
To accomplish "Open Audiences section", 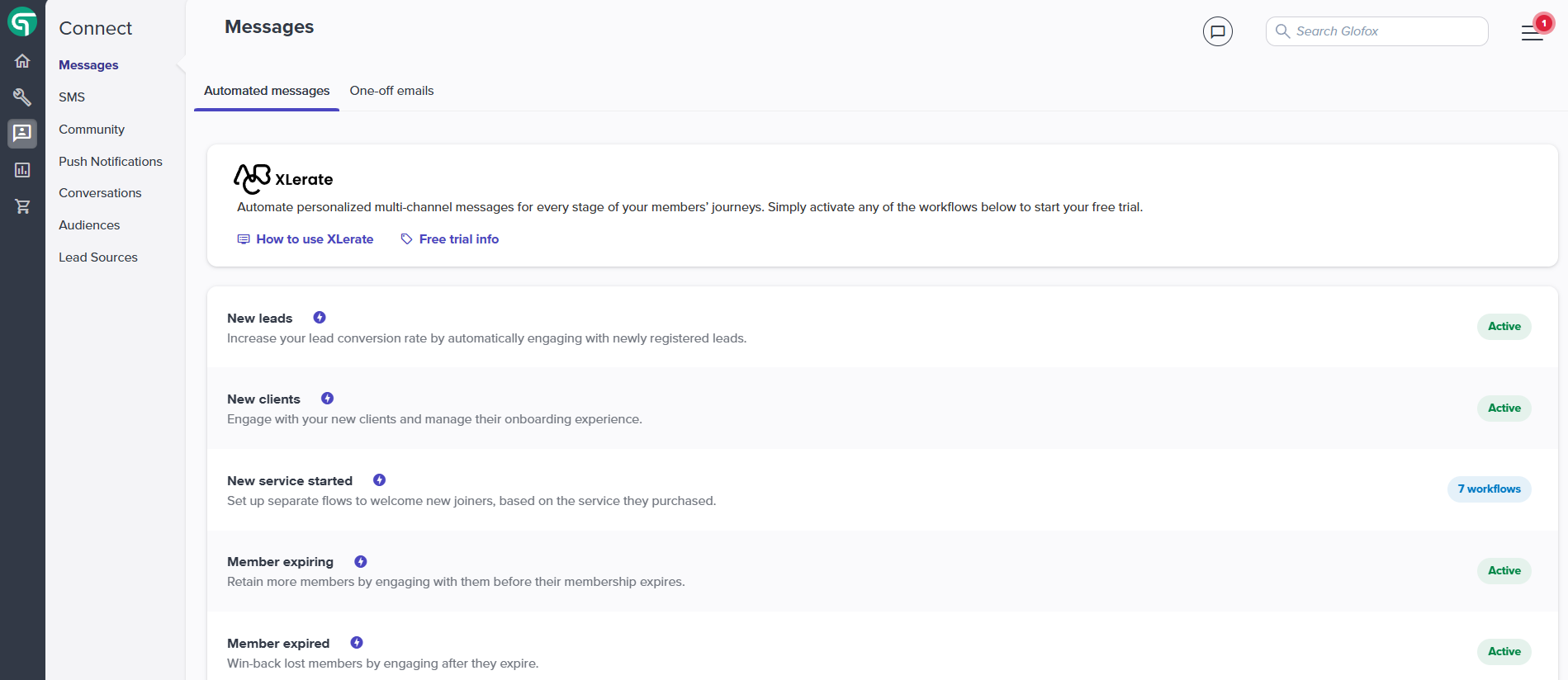I will coord(89,225).
